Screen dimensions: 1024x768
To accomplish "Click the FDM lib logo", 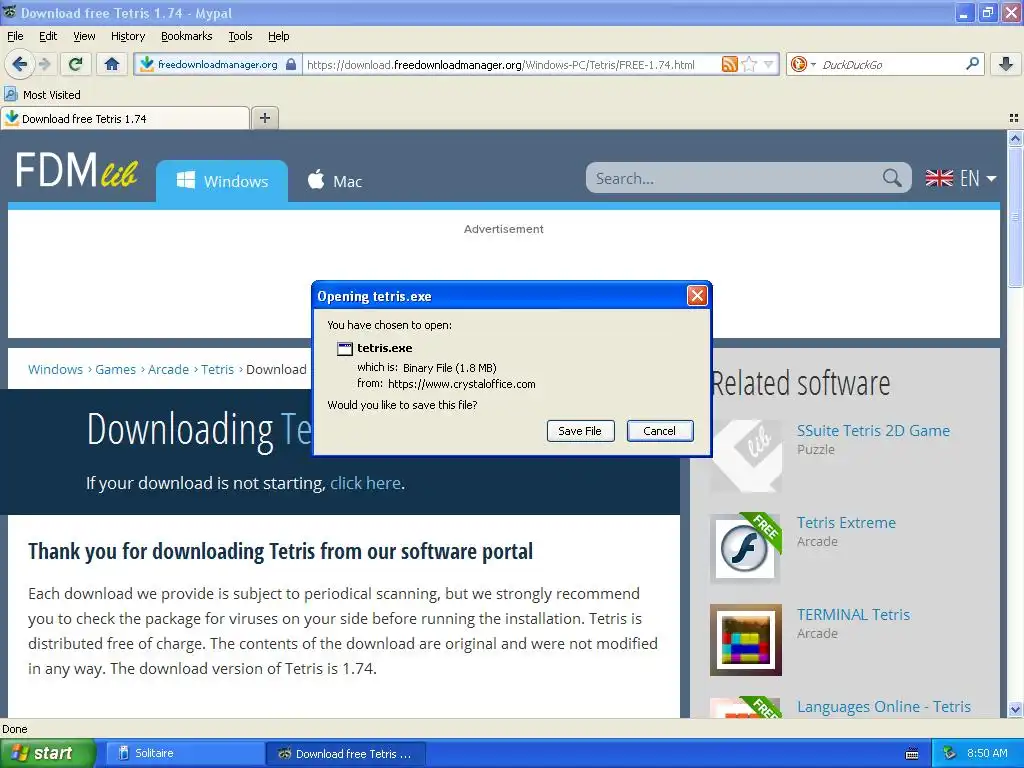I will (x=76, y=171).
